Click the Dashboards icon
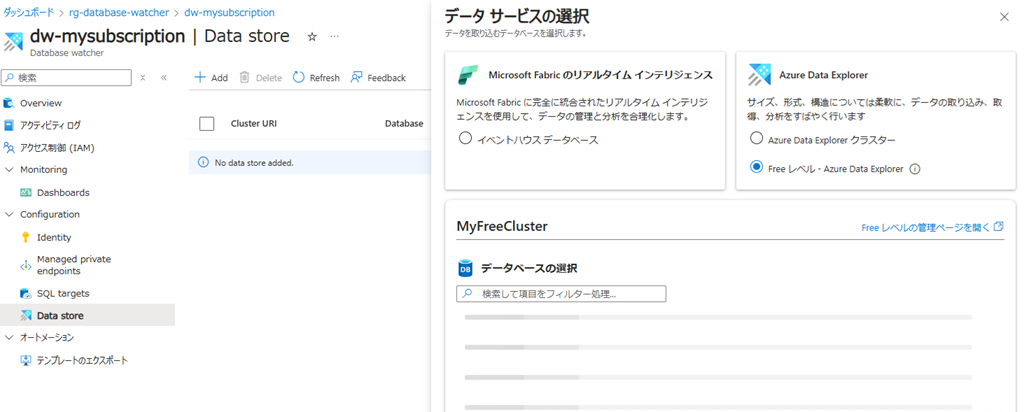Viewport: 1024px width, 412px height. click(x=26, y=193)
